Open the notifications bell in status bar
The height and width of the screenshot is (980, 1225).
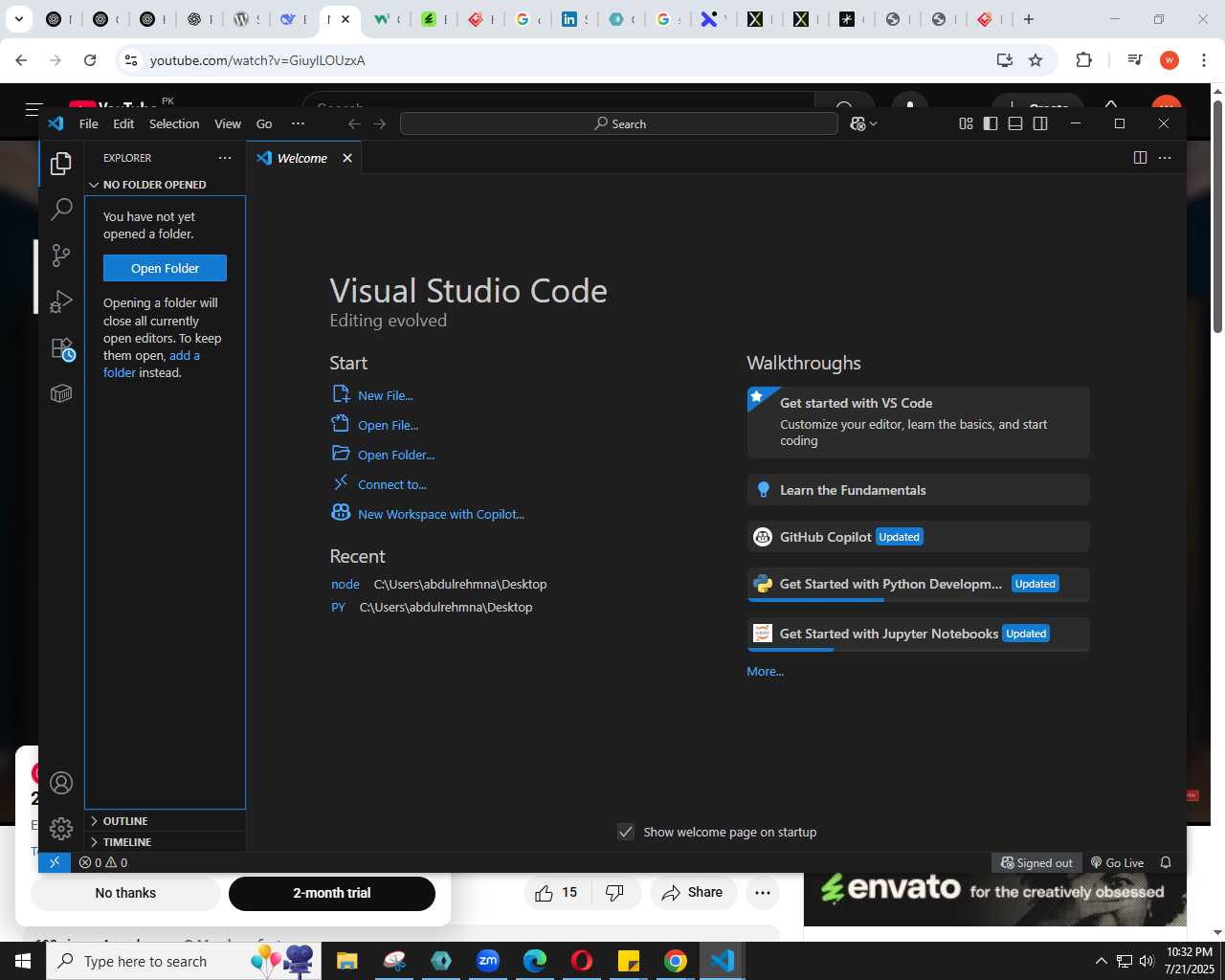click(1166, 862)
